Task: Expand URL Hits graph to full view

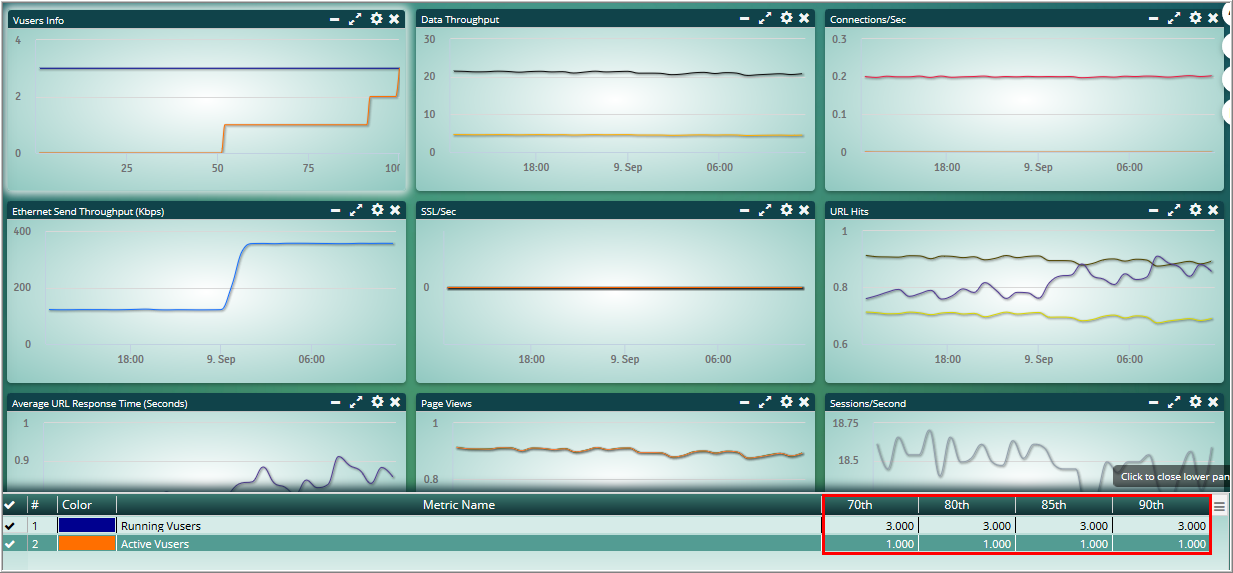Action: coord(1174,210)
